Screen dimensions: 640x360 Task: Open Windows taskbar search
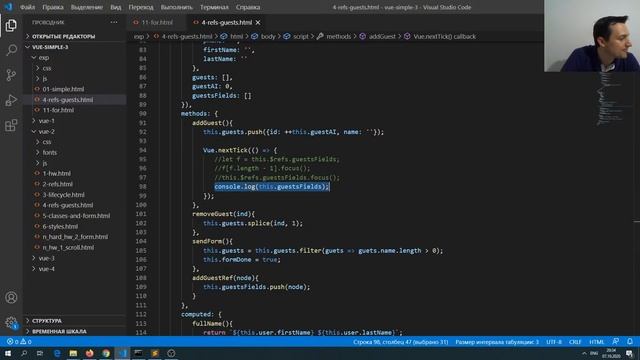pos(24,353)
